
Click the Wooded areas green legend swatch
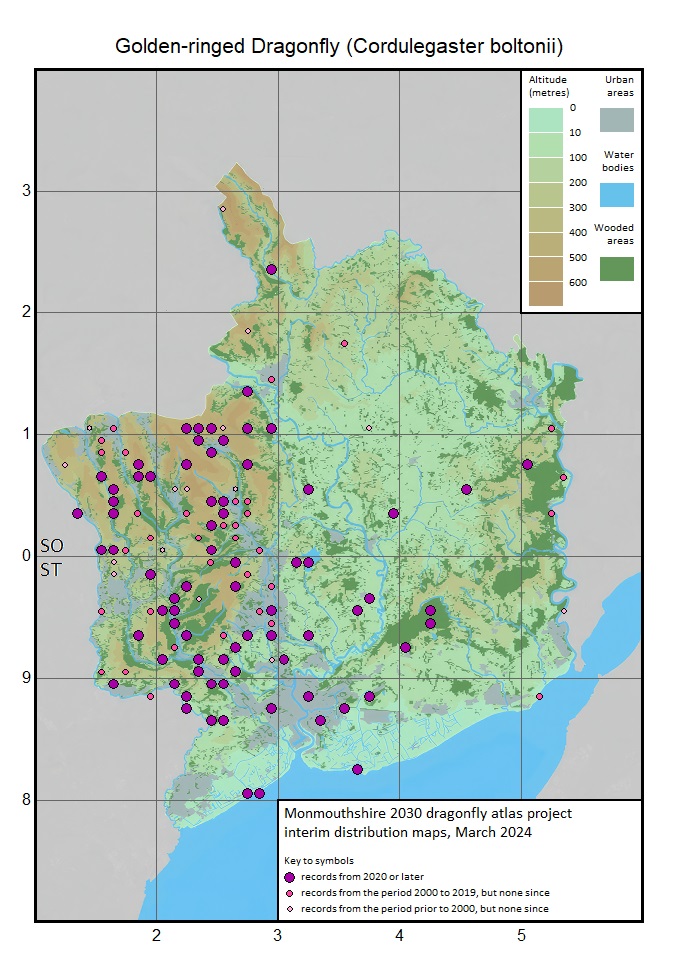click(616, 267)
